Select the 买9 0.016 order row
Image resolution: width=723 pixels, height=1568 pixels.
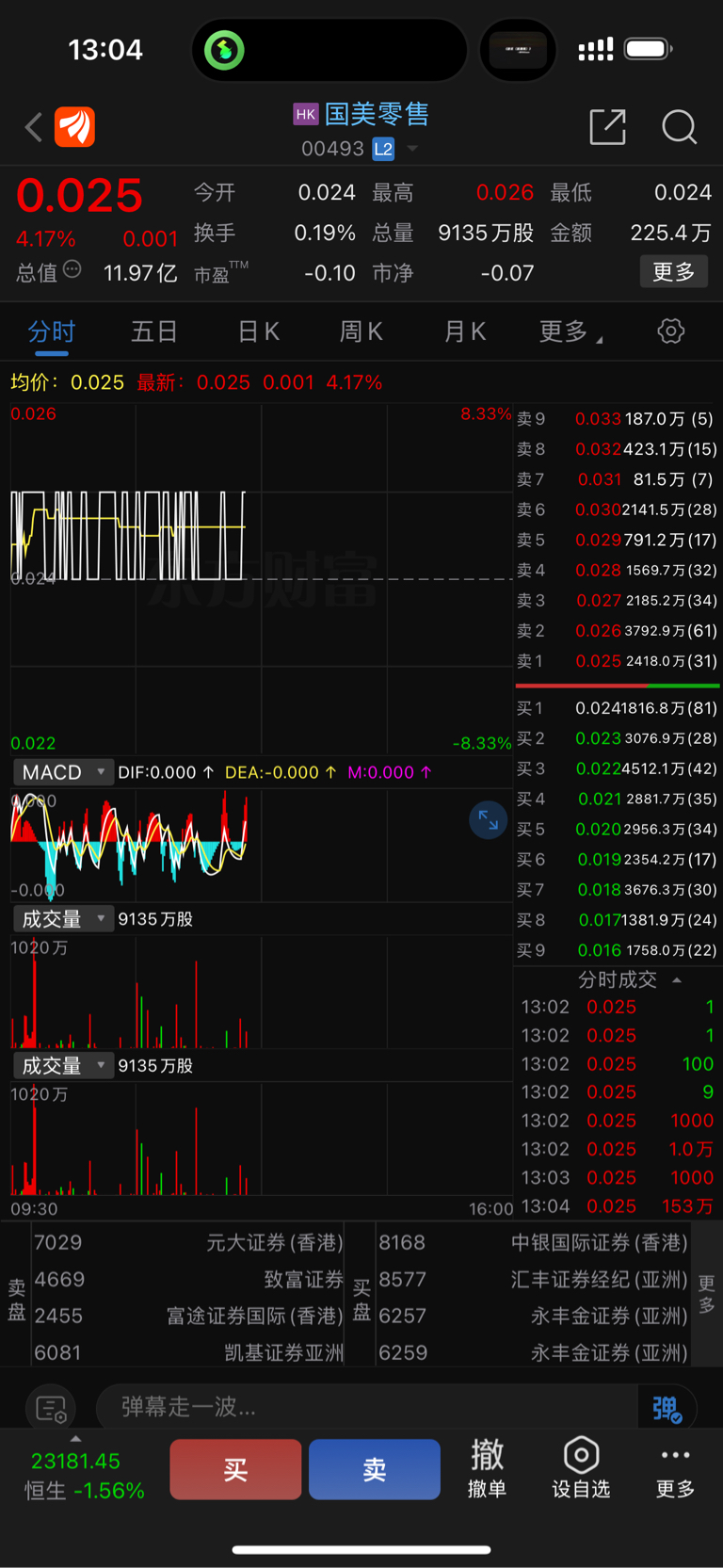(618, 950)
